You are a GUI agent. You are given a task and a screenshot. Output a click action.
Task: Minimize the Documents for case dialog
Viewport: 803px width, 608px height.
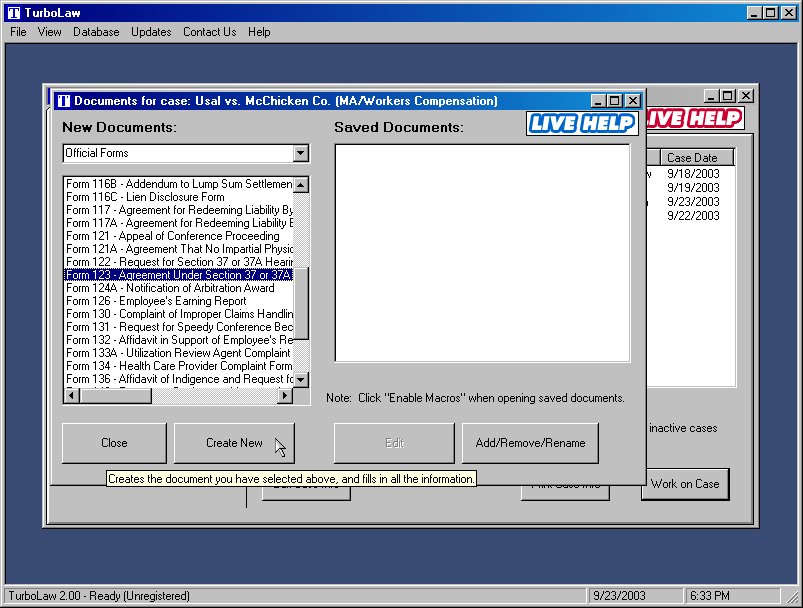[598, 101]
